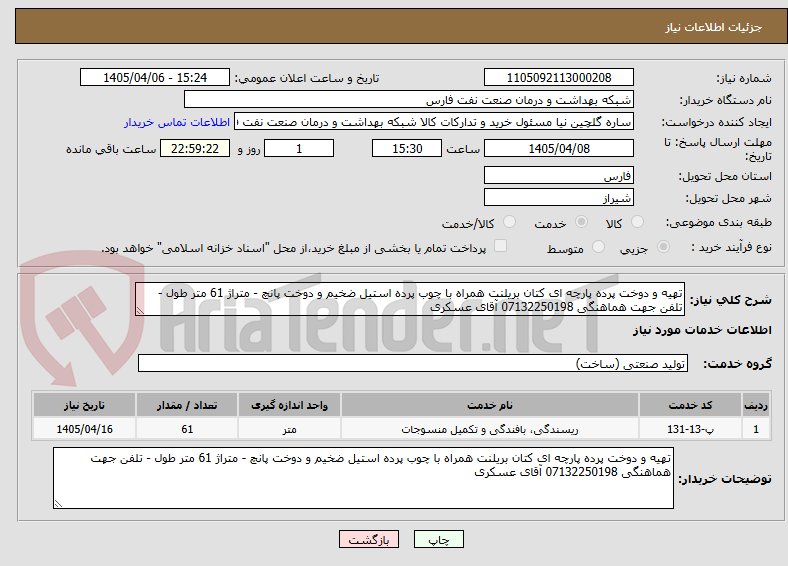Click the گروه خدمت label

pos(737,364)
